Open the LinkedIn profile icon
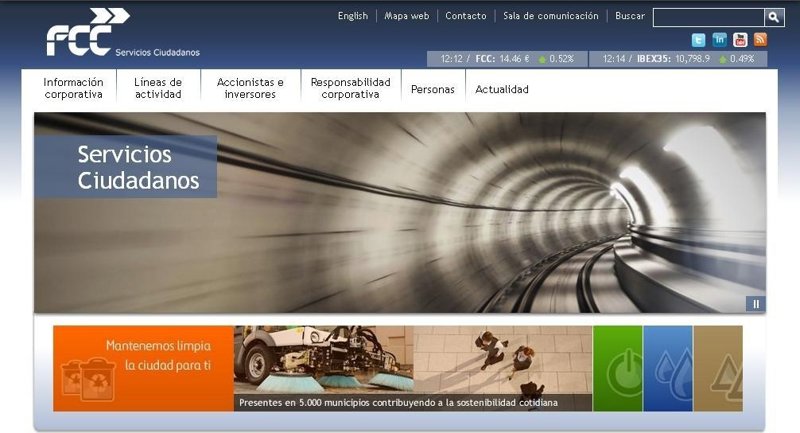 click(x=720, y=40)
